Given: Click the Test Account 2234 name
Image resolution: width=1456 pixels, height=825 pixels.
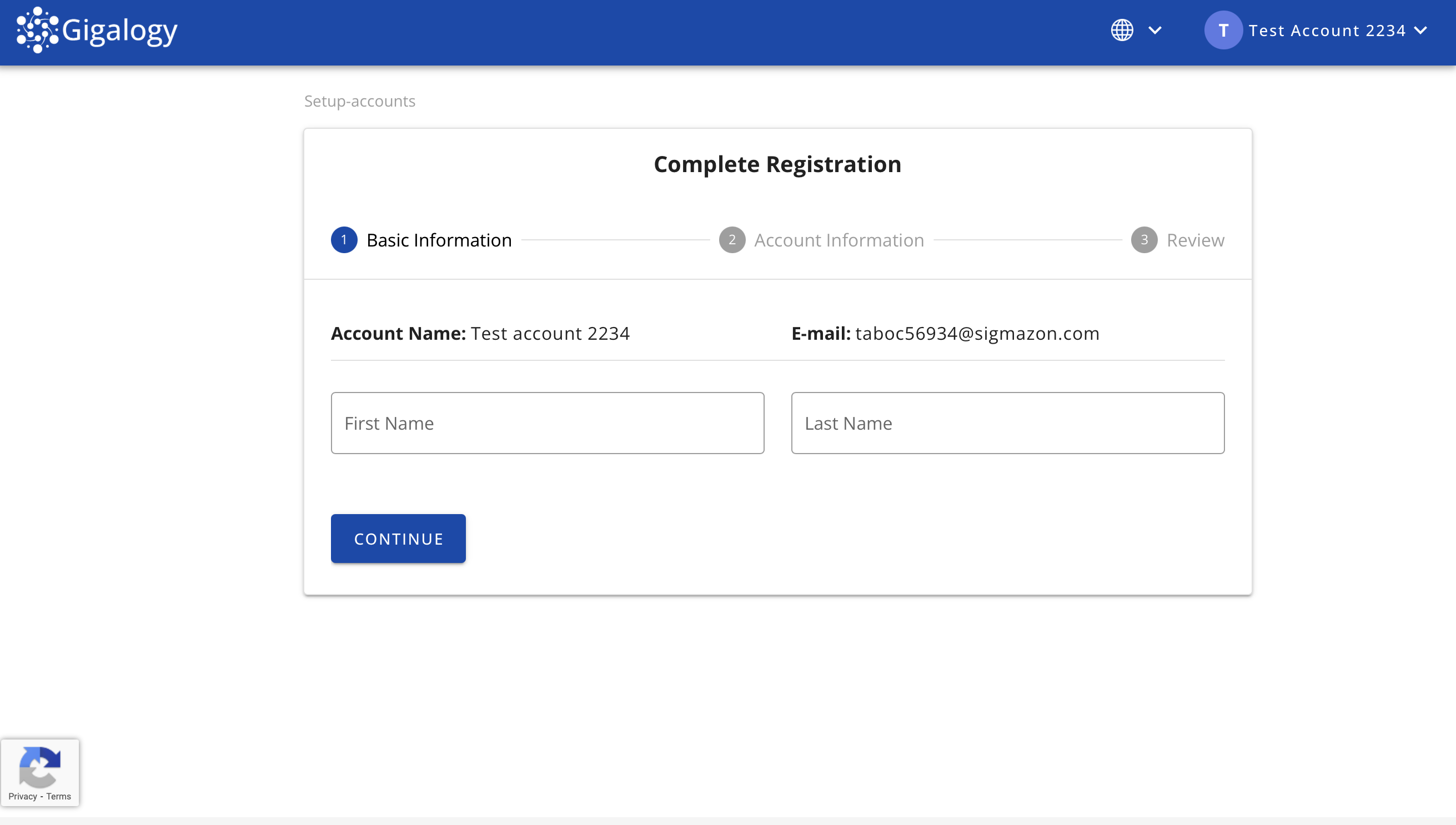Looking at the screenshot, I should (x=1327, y=30).
